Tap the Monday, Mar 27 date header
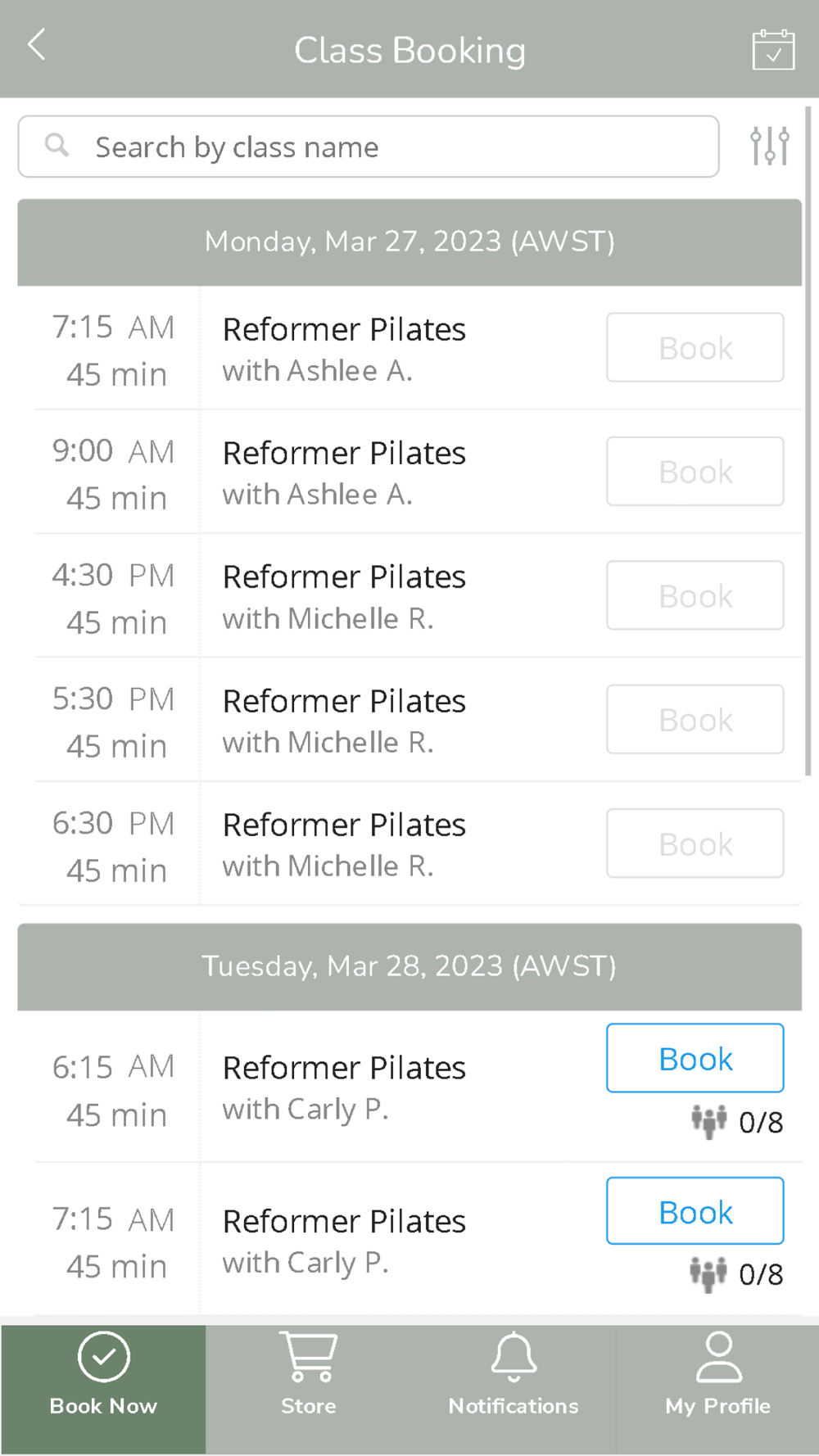 click(x=409, y=242)
